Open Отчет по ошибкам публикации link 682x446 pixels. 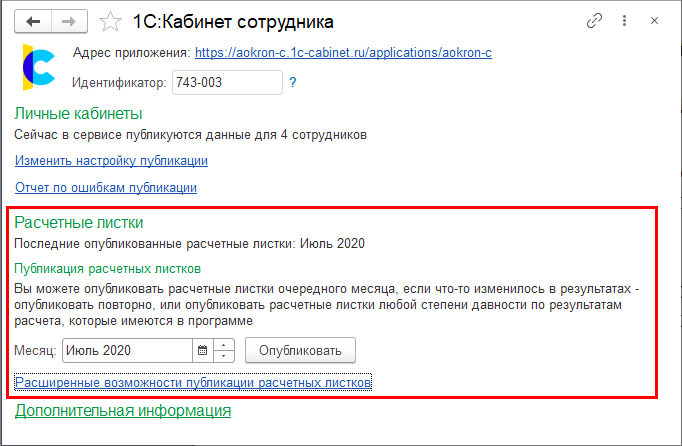[x=106, y=188]
